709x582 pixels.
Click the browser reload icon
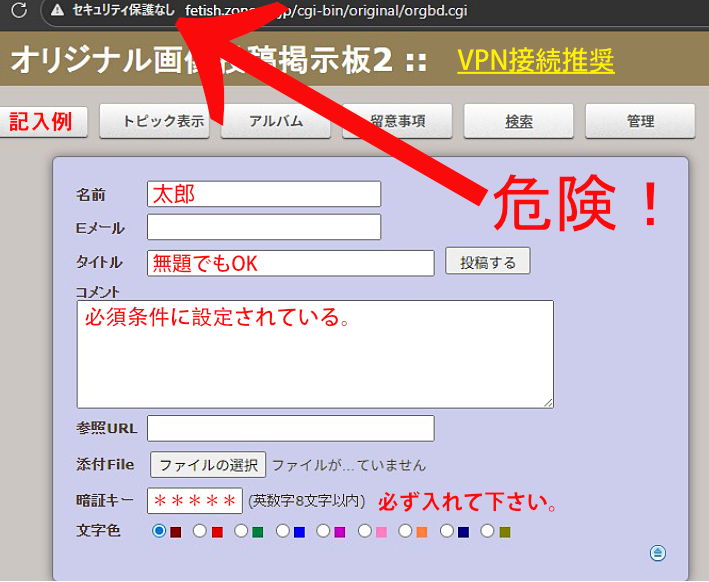point(17,11)
